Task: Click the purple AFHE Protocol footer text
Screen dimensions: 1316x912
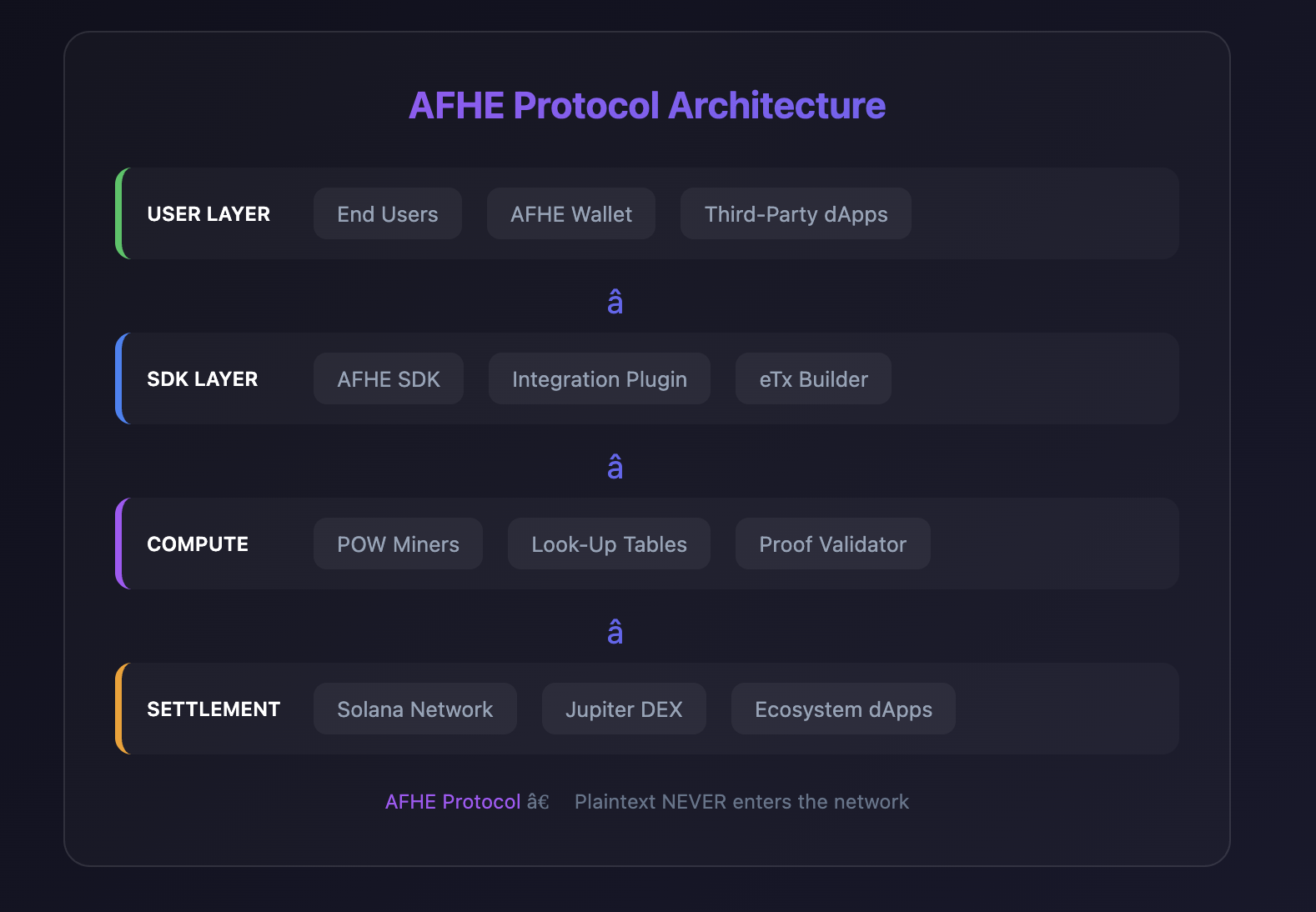Action: tap(453, 802)
